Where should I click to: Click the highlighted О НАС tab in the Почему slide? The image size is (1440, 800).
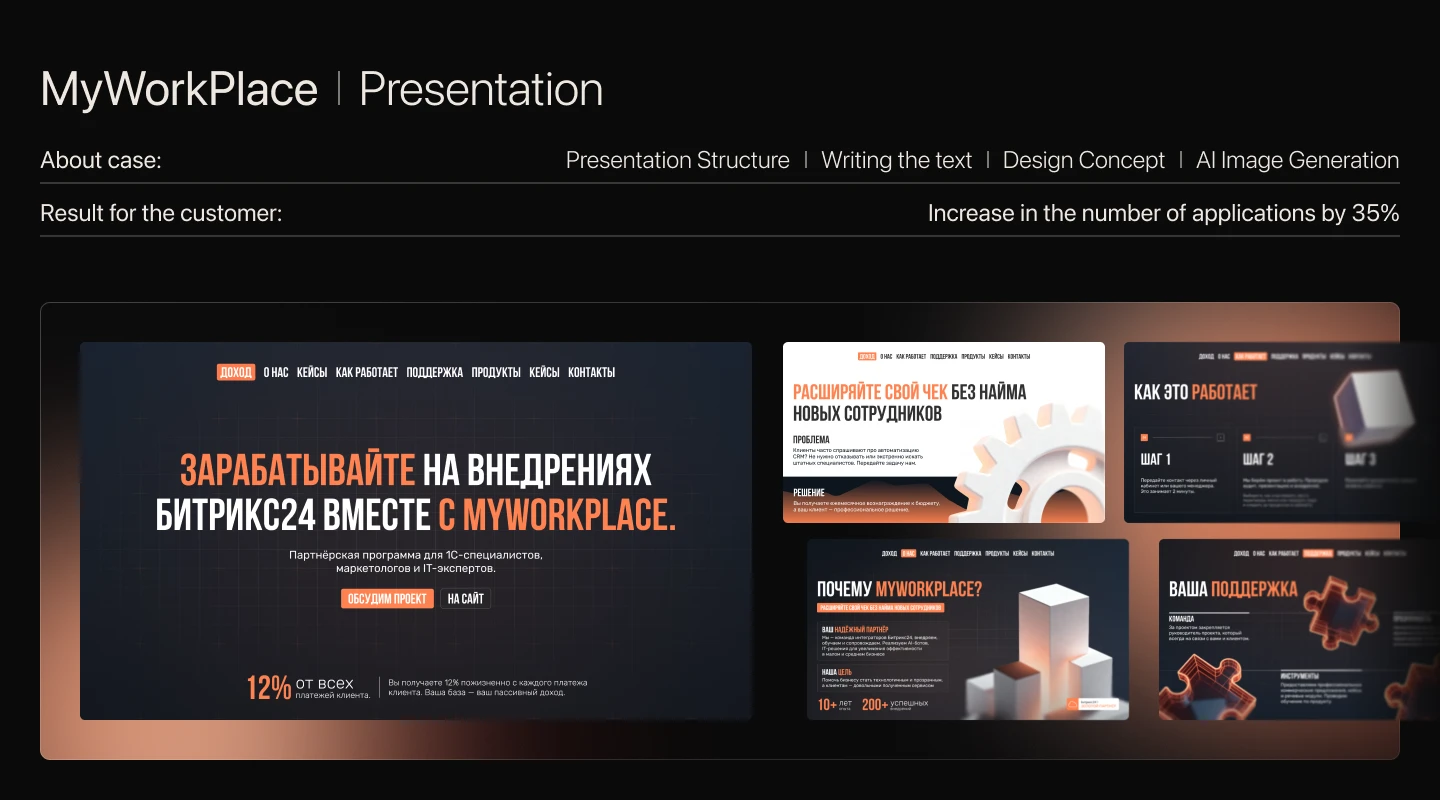coord(908,553)
